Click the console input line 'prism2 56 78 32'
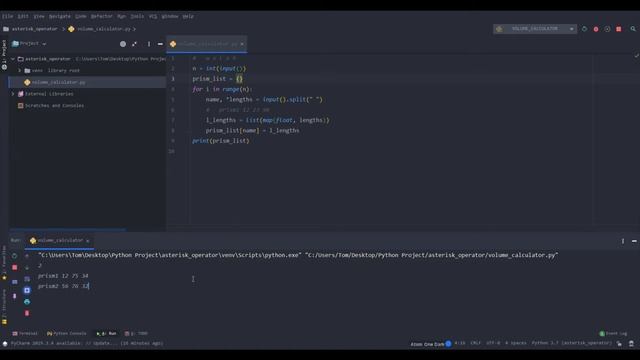 tap(63, 286)
